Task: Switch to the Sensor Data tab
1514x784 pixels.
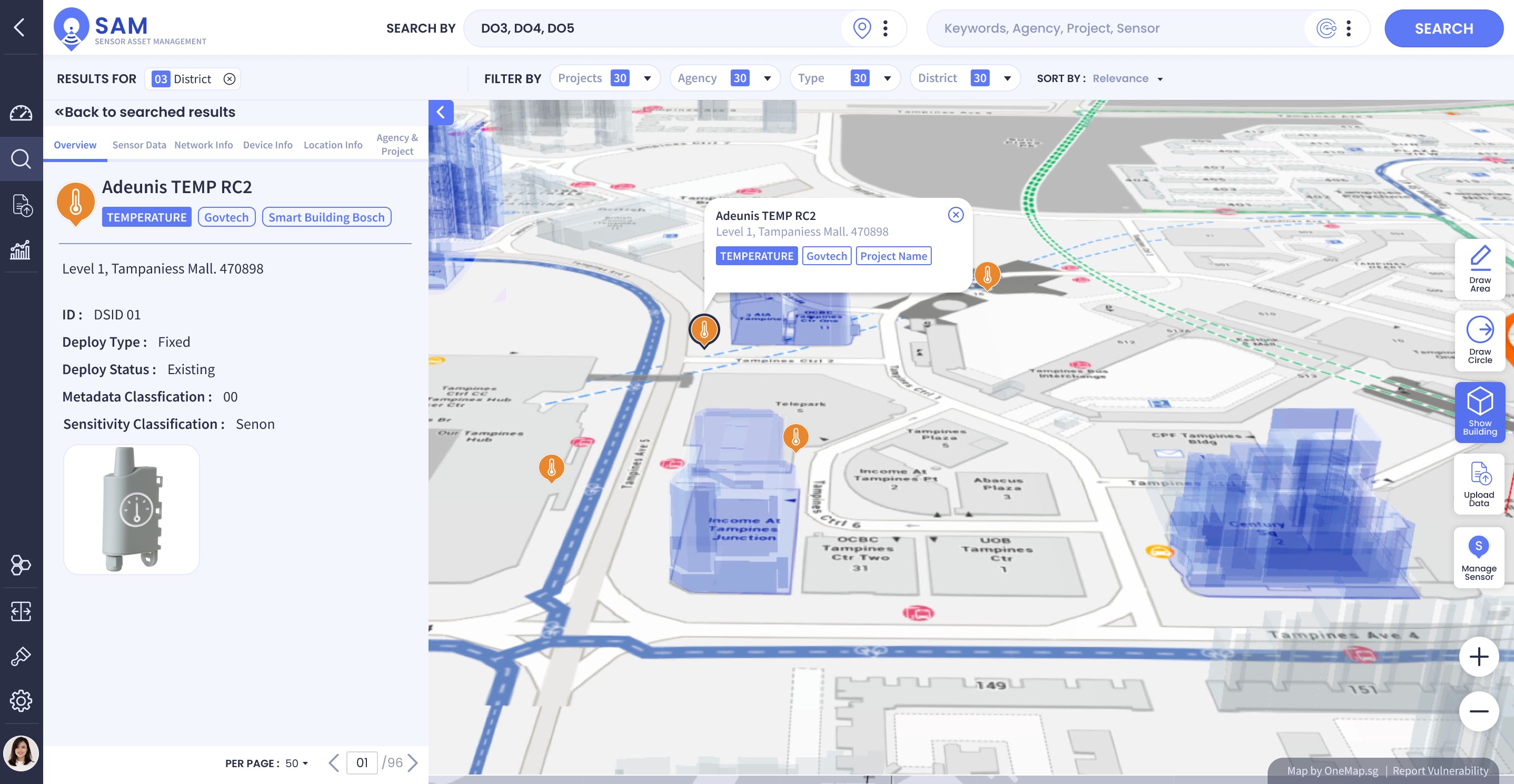Action: (140, 145)
